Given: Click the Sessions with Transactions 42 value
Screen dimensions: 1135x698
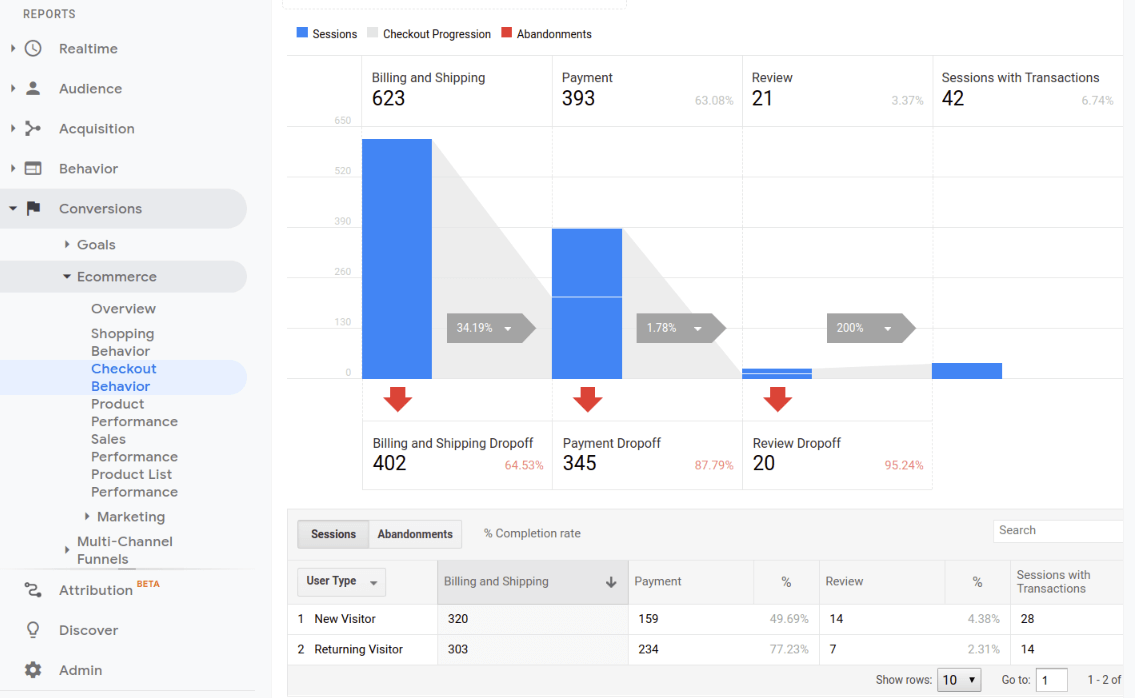Looking at the screenshot, I should (953, 98).
